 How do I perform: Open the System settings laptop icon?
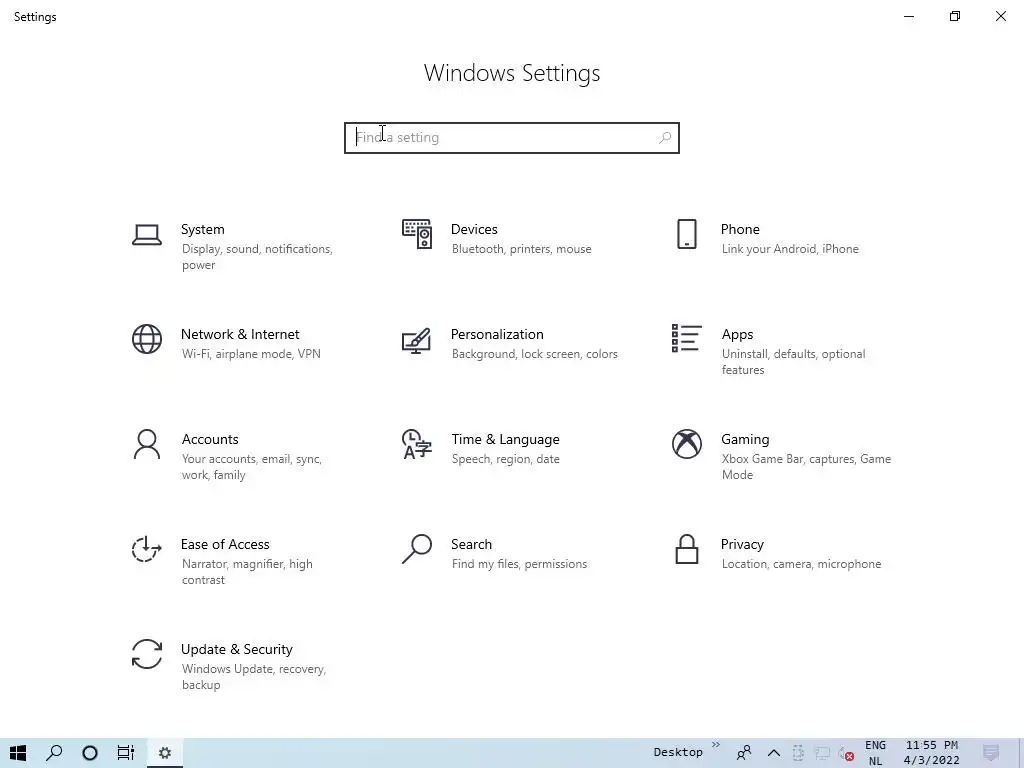tap(147, 235)
